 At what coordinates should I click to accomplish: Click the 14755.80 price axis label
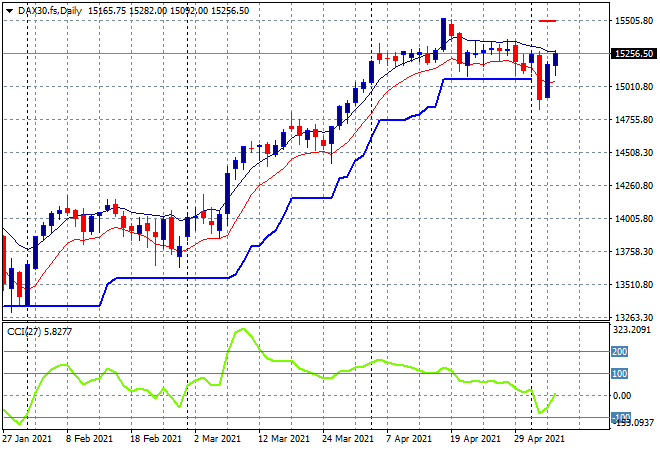[x=634, y=120]
